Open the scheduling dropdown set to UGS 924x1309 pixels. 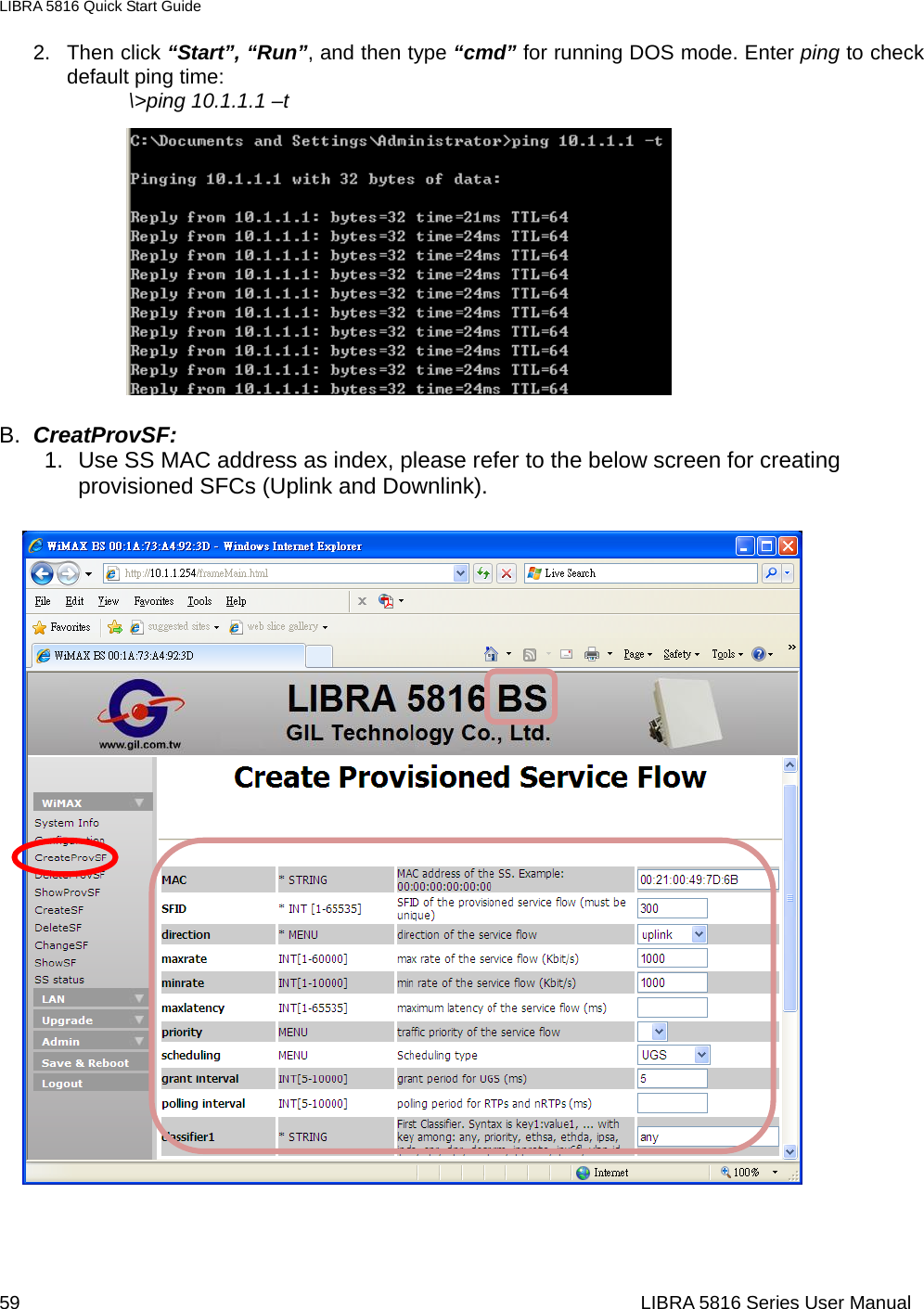674,1055
